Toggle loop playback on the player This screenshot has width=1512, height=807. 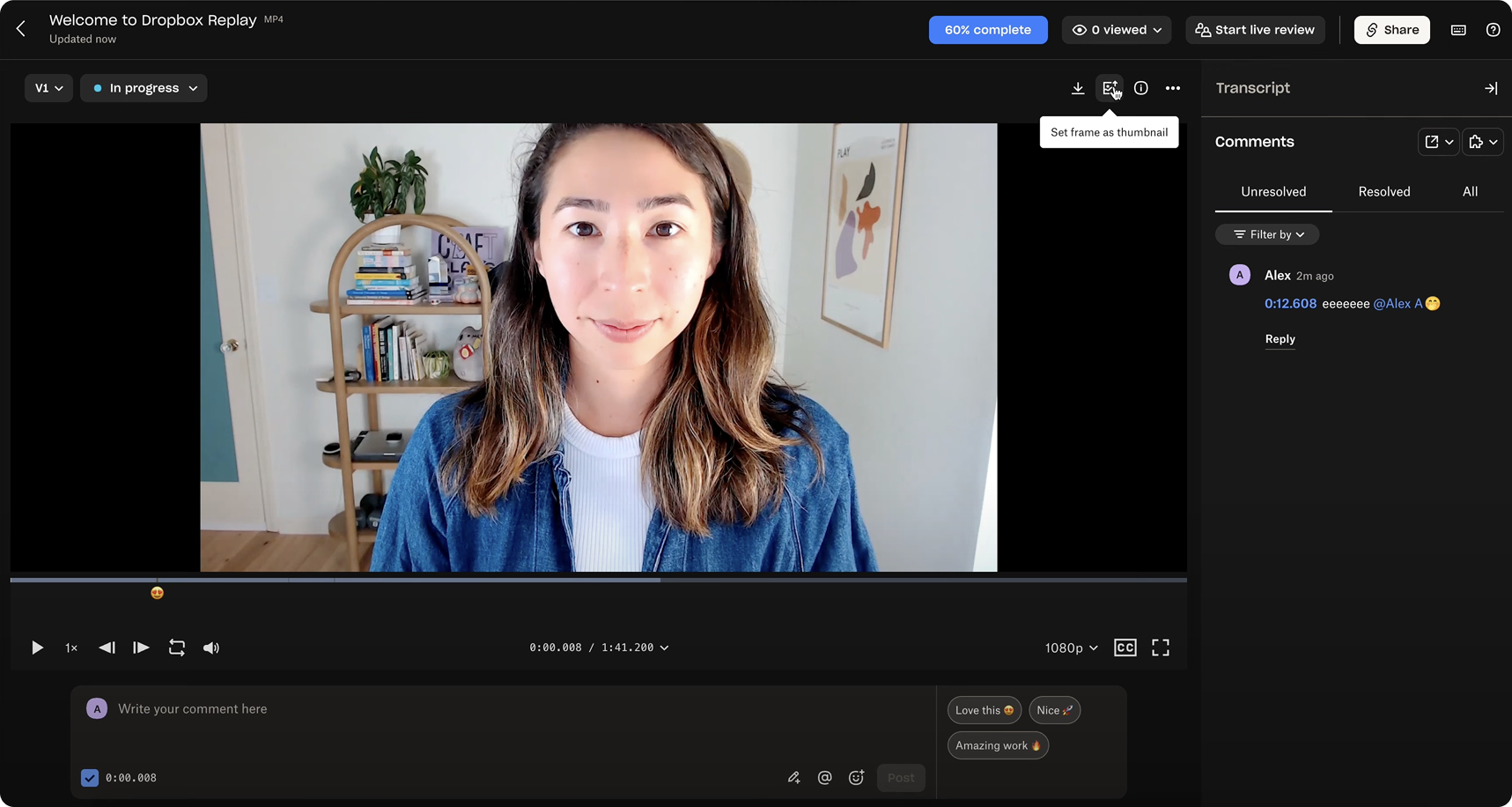tap(176, 648)
